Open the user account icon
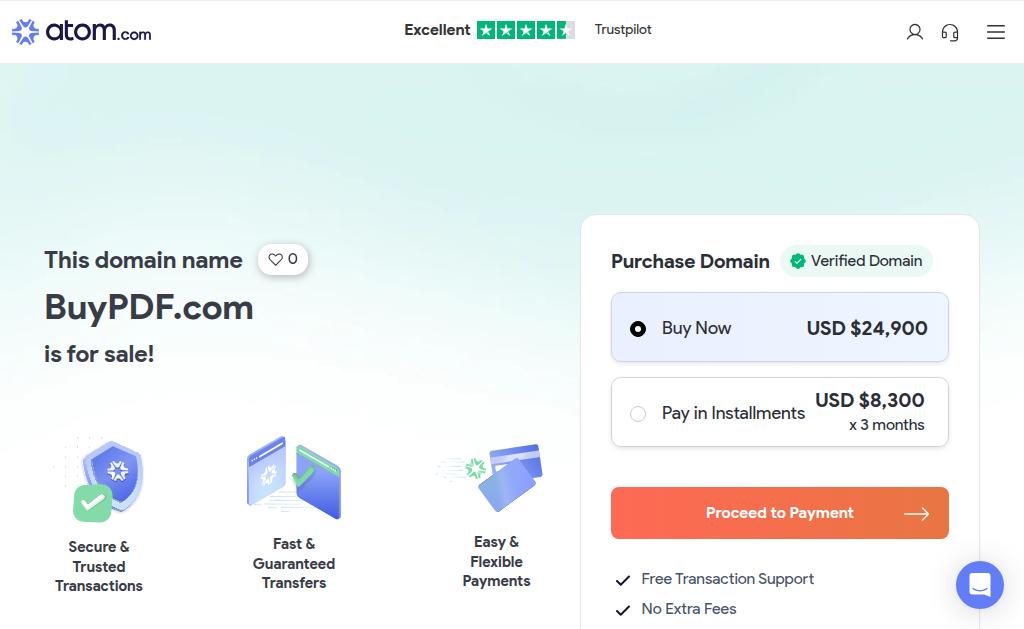 coord(914,32)
